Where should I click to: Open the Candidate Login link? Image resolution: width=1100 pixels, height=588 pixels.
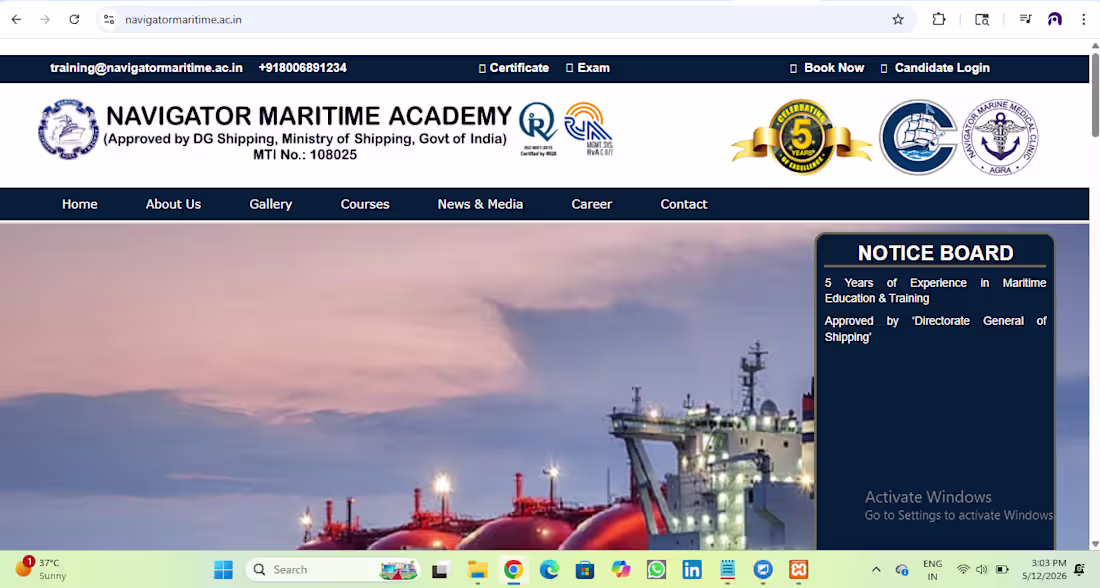(935, 68)
